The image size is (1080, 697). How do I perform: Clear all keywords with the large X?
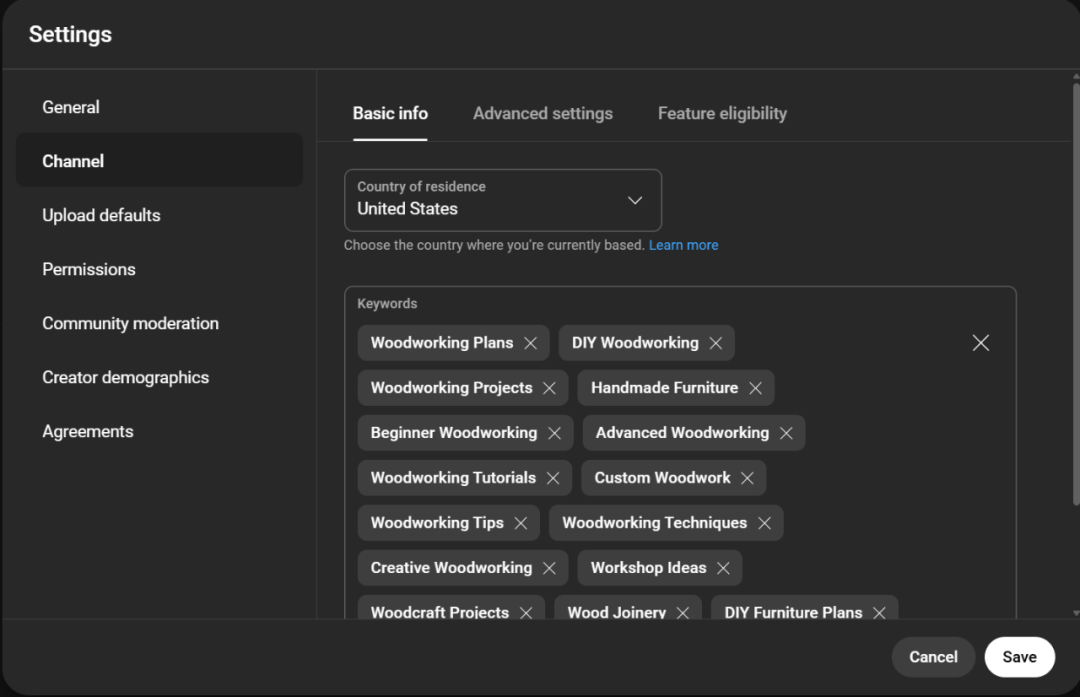point(980,343)
